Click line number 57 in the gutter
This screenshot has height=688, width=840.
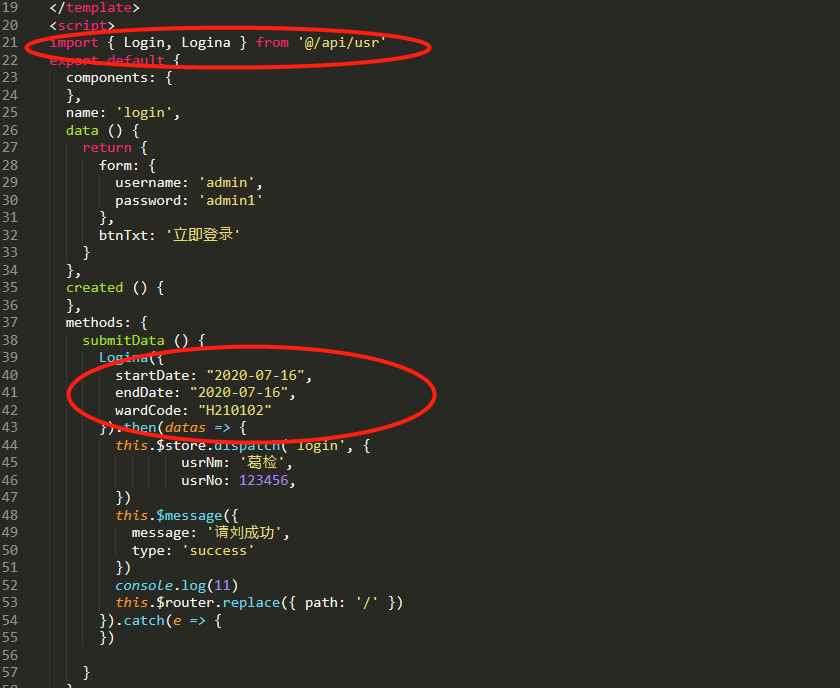click(10, 672)
